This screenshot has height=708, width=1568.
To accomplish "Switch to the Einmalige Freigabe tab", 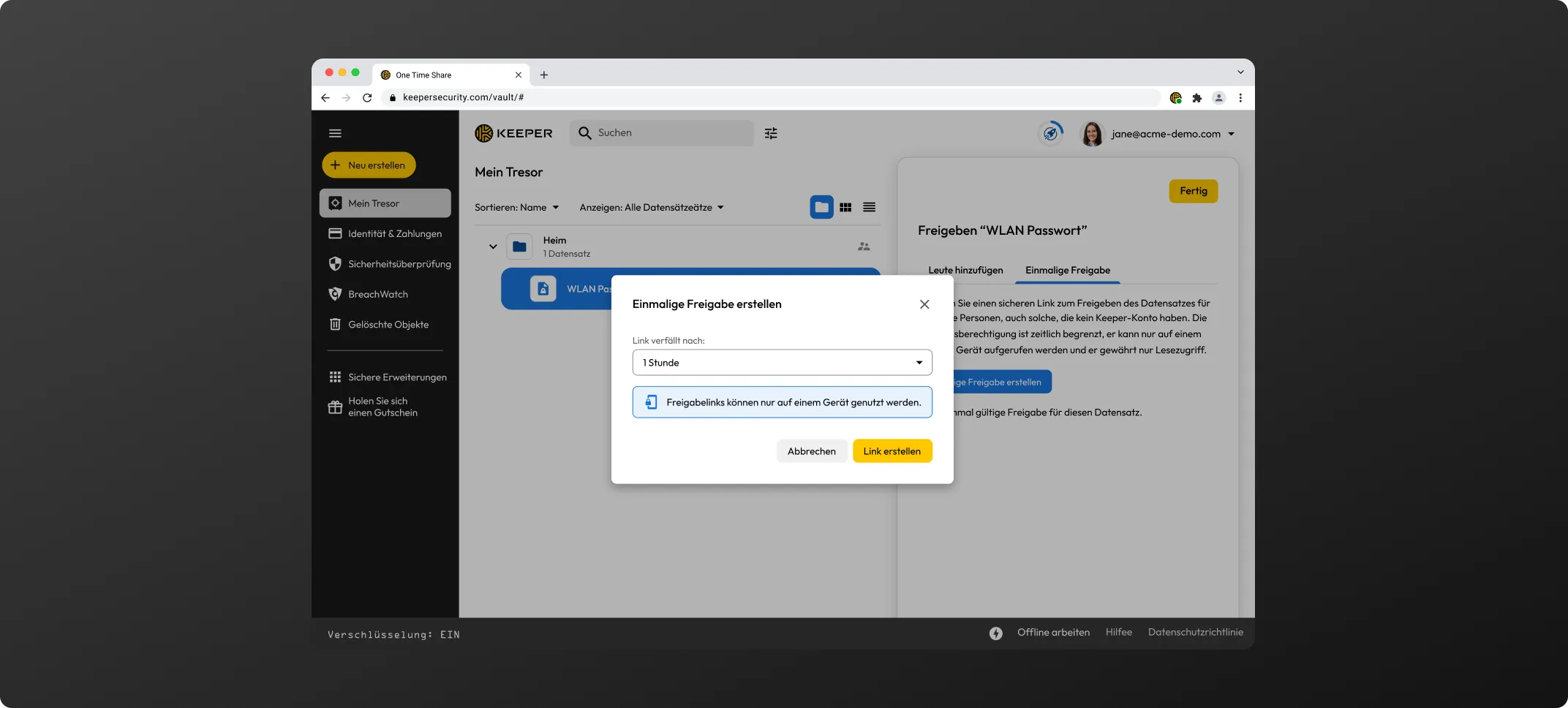I will [x=1067, y=271].
